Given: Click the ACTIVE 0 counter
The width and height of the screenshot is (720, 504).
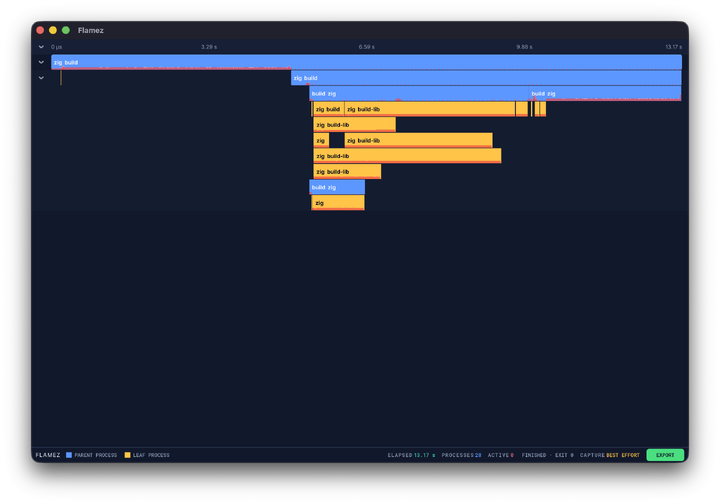Looking at the screenshot, I should click(501, 455).
